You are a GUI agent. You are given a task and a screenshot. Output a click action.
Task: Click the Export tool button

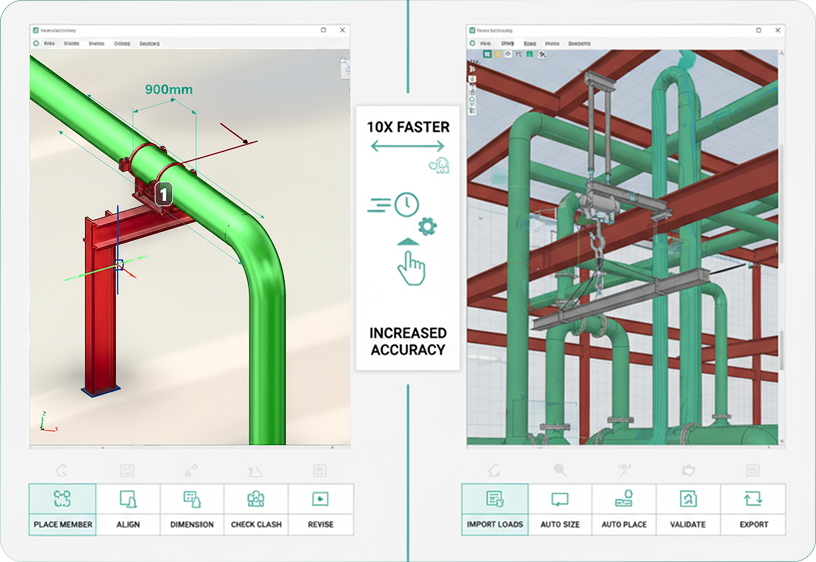[753, 509]
